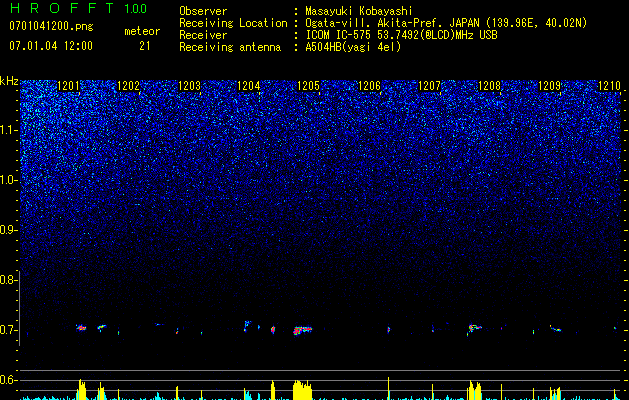Click the date stamp 07.01.04 12:00
The width and height of the screenshot is (629, 400).
click(x=51, y=46)
